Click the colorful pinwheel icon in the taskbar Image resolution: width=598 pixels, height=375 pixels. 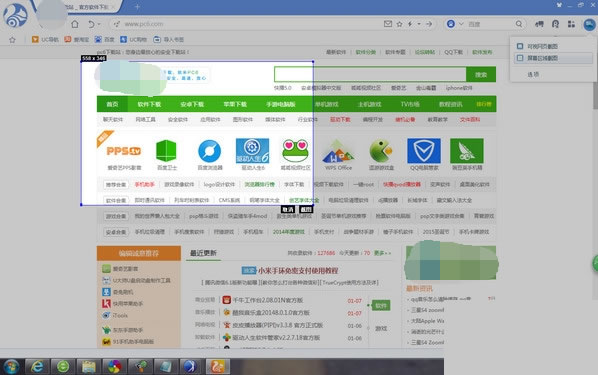pyautogui.click(x=114, y=367)
